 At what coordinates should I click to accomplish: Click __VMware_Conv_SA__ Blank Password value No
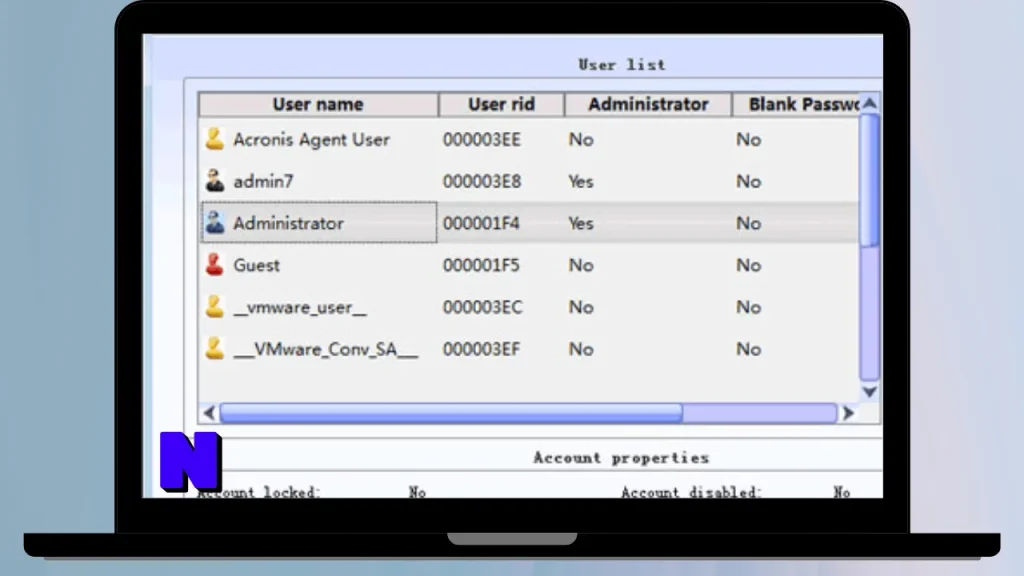tap(748, 349)
